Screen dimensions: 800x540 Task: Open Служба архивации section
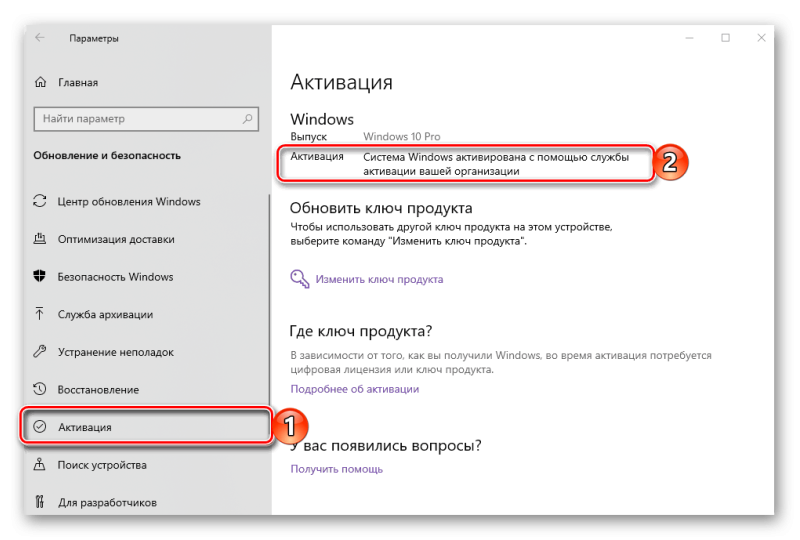(x=106, y=314)
